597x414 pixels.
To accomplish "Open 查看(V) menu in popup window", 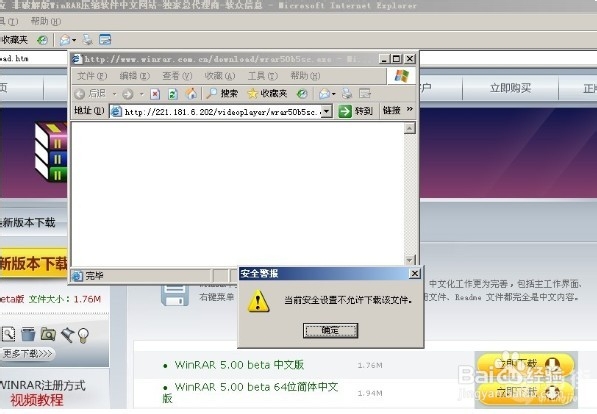I will [177, 76].
